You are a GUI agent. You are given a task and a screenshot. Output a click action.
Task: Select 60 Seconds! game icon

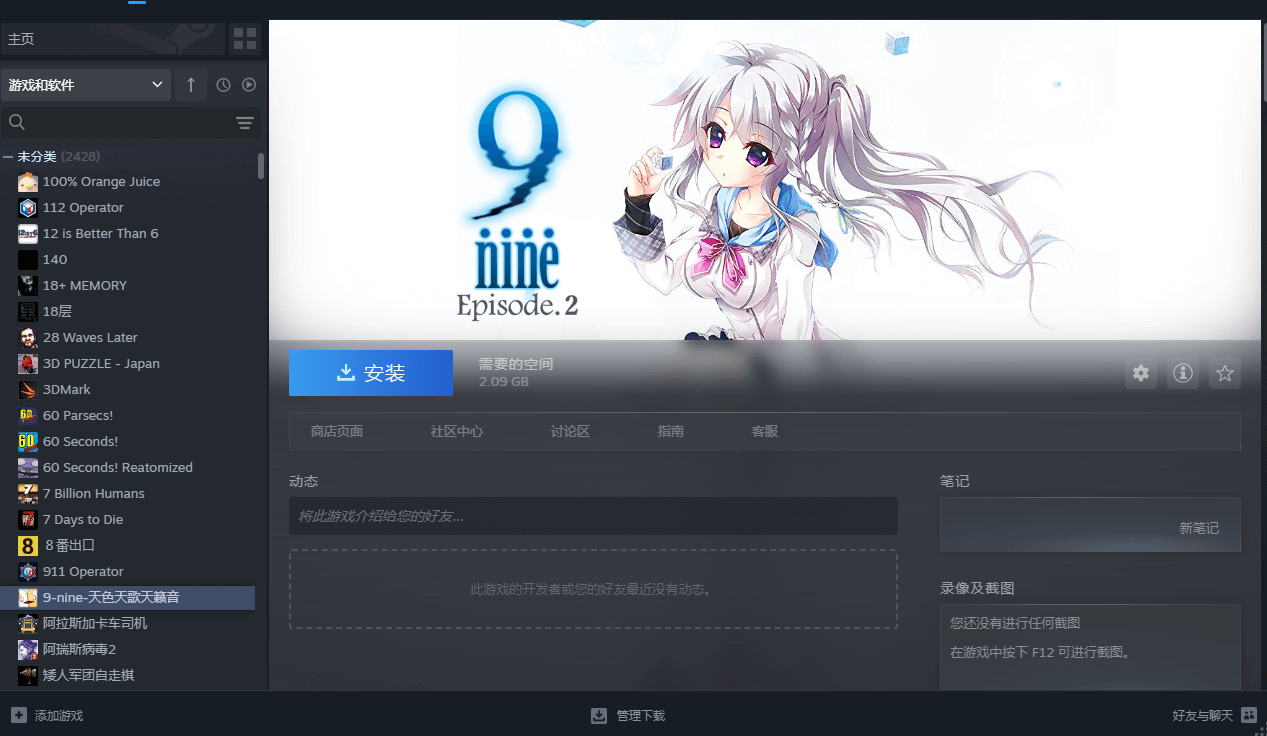click(x=28, y=442)
